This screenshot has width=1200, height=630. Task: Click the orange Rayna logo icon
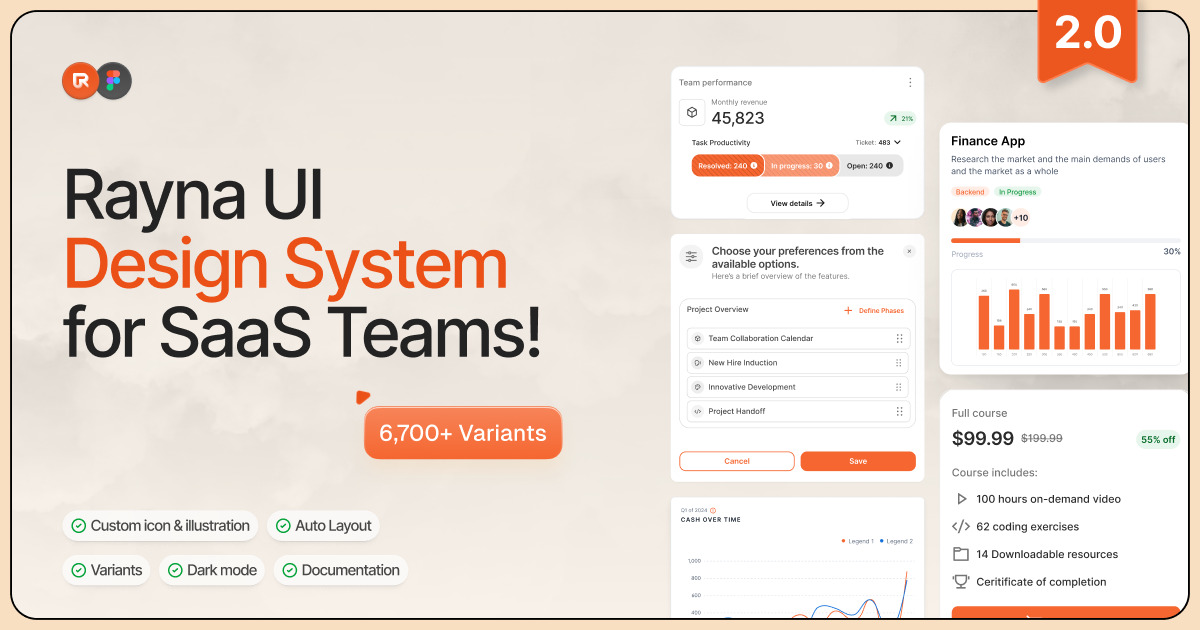pyautogui.click(x=80, y=81)
